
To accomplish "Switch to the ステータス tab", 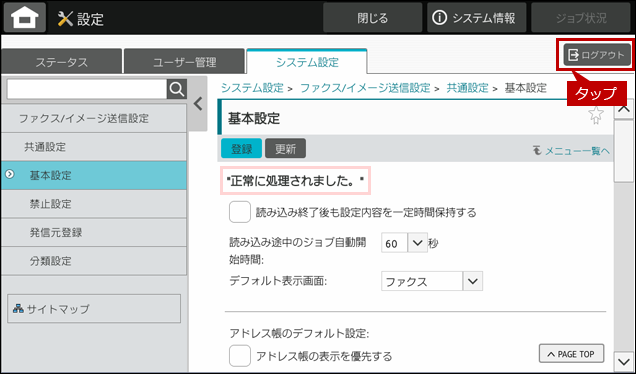I will 61,62.
